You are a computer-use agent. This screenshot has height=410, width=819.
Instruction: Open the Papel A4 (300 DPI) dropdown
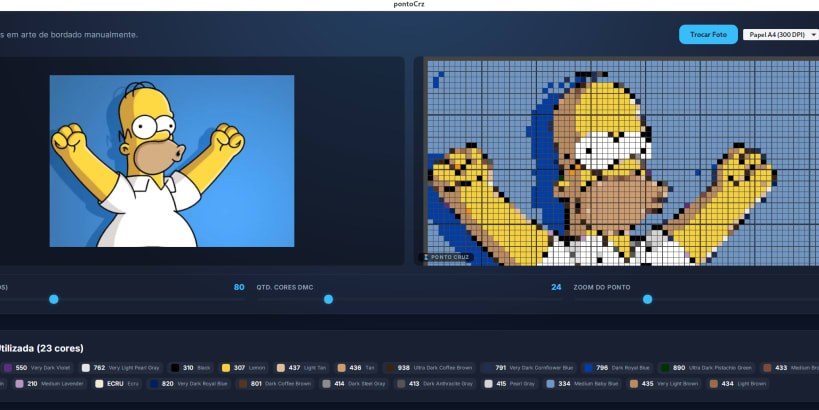tap(781, 34)
